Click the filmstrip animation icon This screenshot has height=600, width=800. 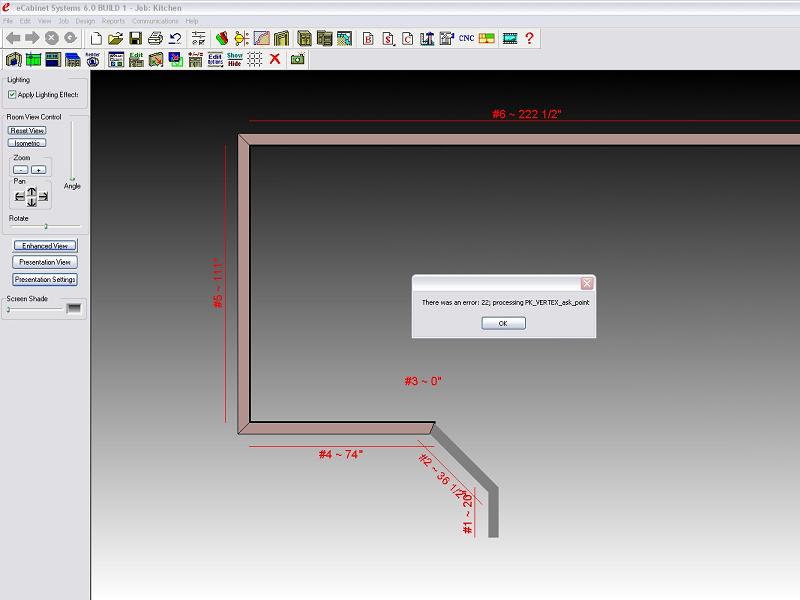(510, 39)
